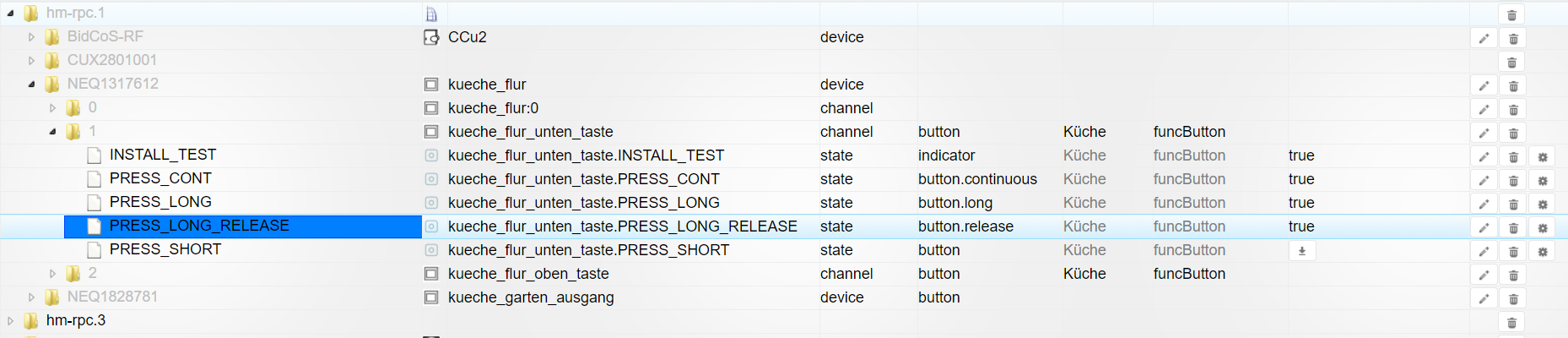The image size is (1568, 338).
Task: Select the PRESS_SHORT tree item
Action: click(x=165, y=249)
